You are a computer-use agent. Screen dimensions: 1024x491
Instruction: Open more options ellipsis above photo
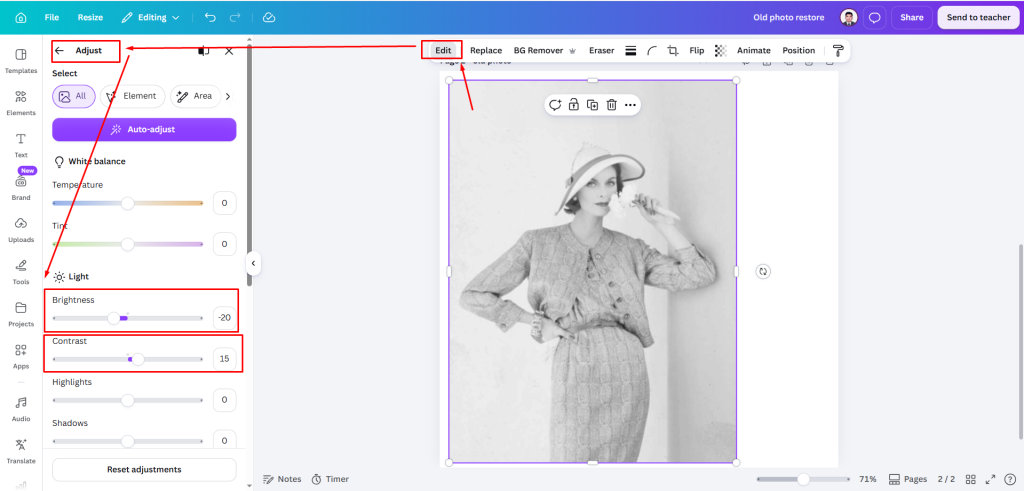coord(630,104)
